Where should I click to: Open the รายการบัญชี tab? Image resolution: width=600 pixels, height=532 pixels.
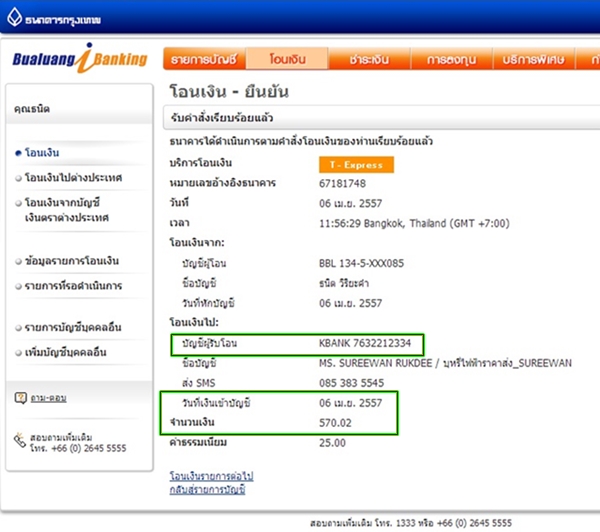click(x=204, y=59)
